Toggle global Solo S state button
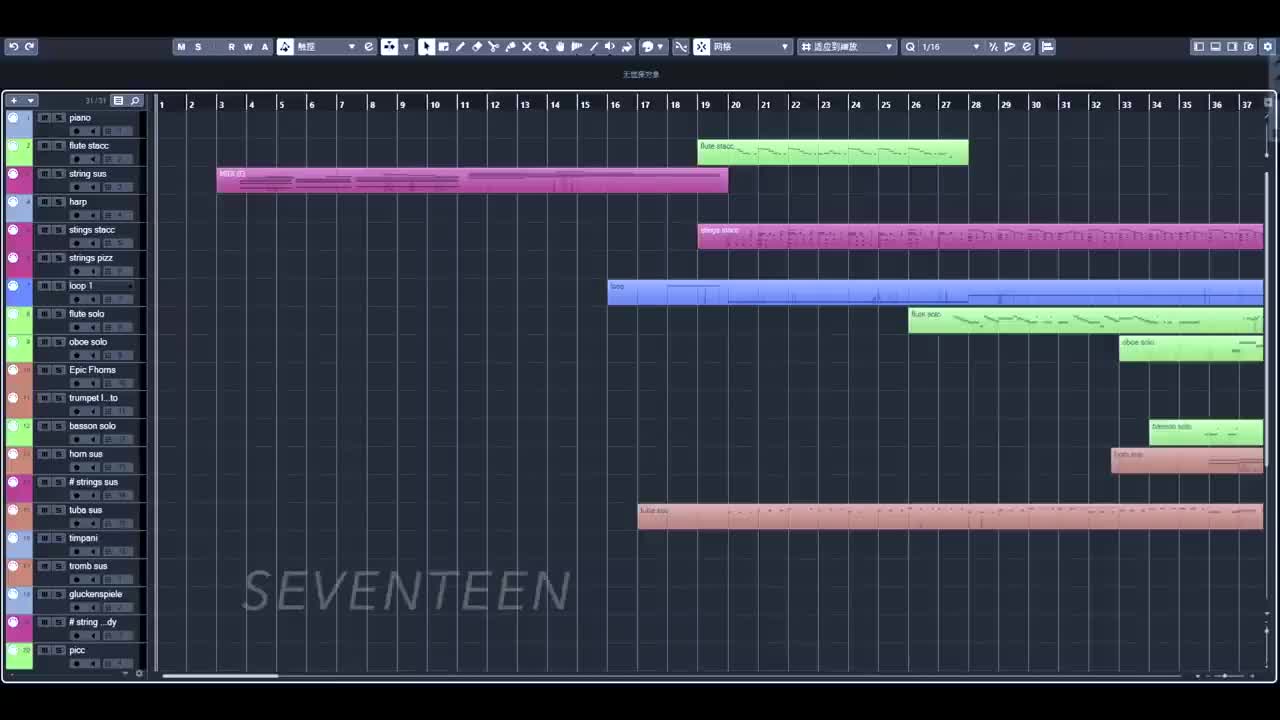This screenshot has height=720, width=1280. click(x=198, y=46)
